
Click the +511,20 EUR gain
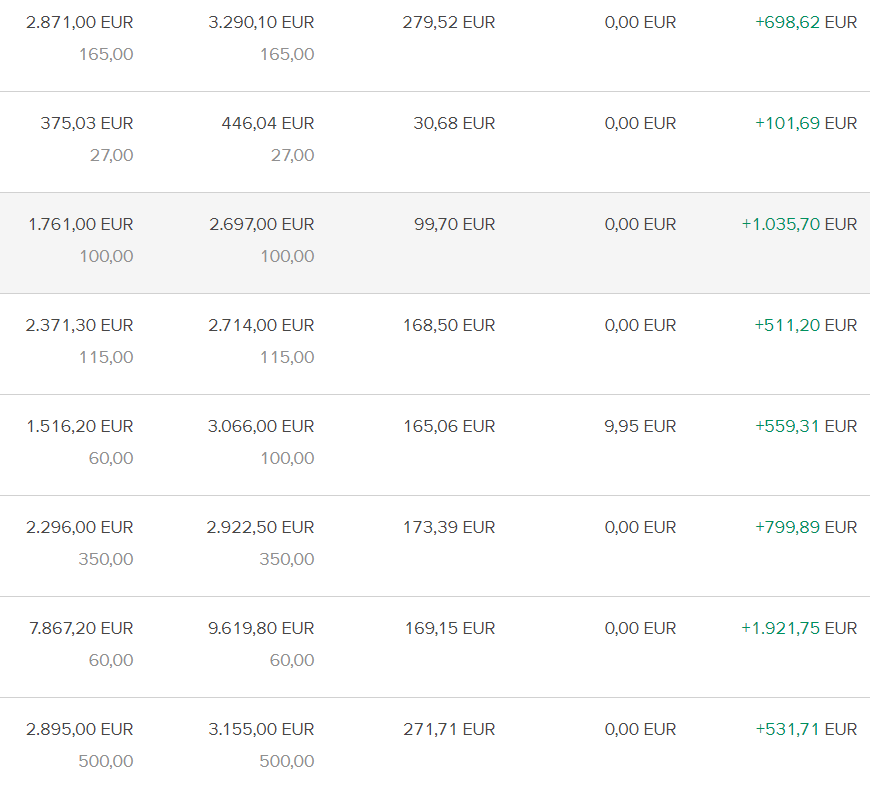pyautogui.click(x=806, y=325)
